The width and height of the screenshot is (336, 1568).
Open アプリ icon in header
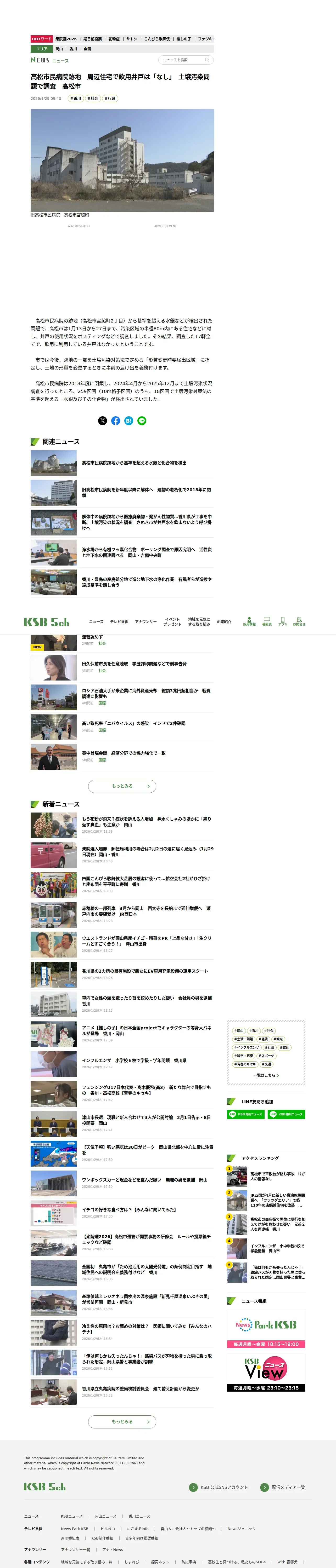click(x=283, y=621)
